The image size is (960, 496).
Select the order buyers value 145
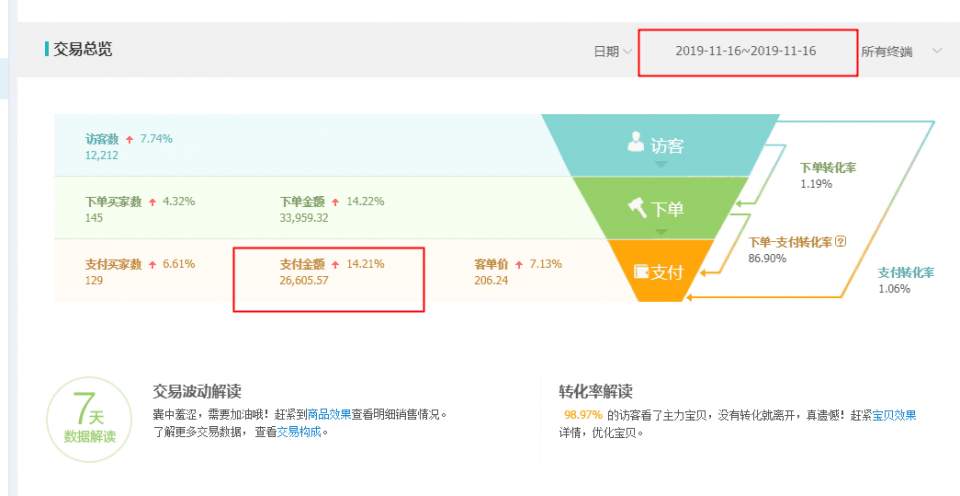click(94, 218)
